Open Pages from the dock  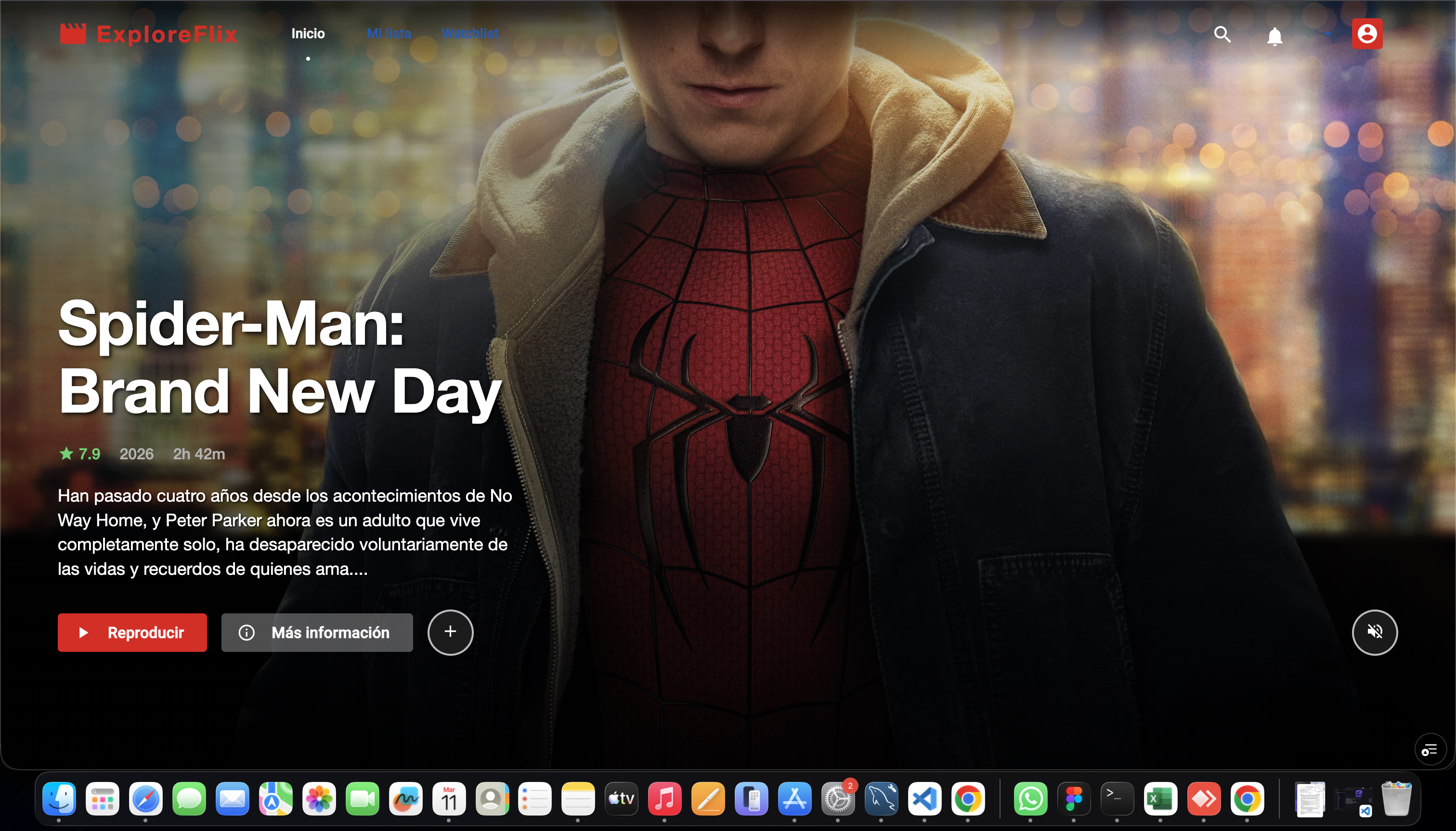coord(708,798)
